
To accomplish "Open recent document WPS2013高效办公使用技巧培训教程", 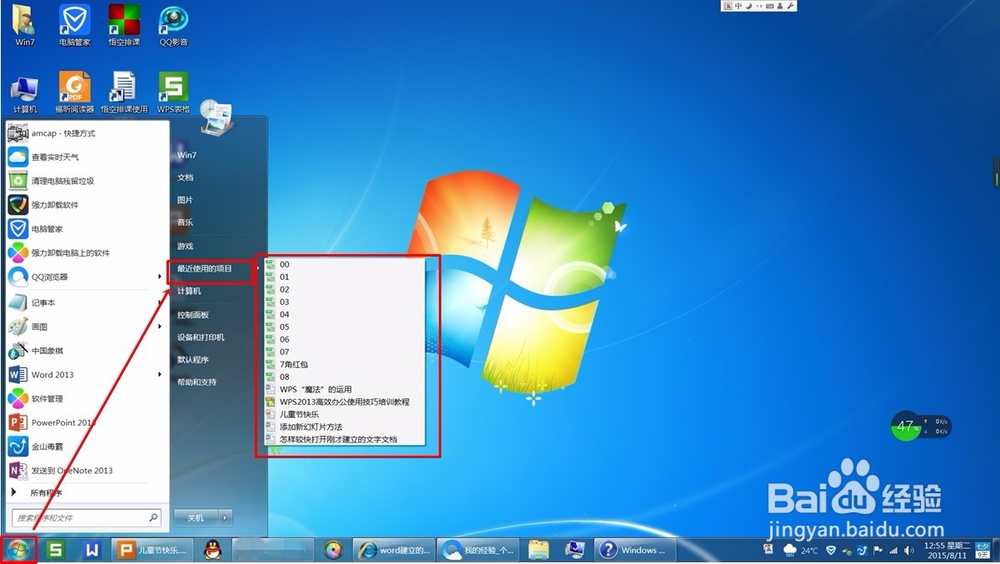I will point(345,402).
